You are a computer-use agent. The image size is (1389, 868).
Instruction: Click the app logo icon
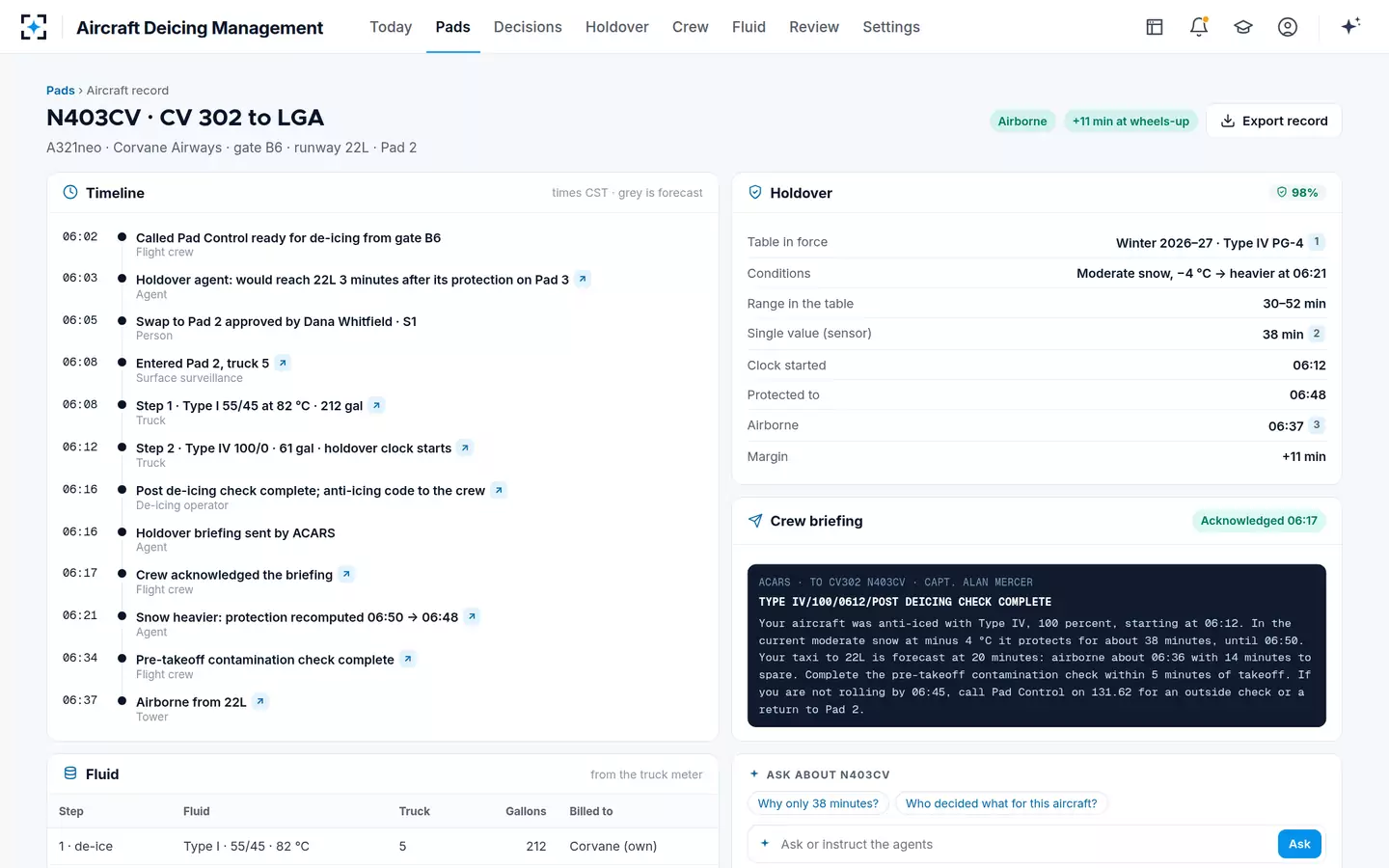click(x=34, y=27)
